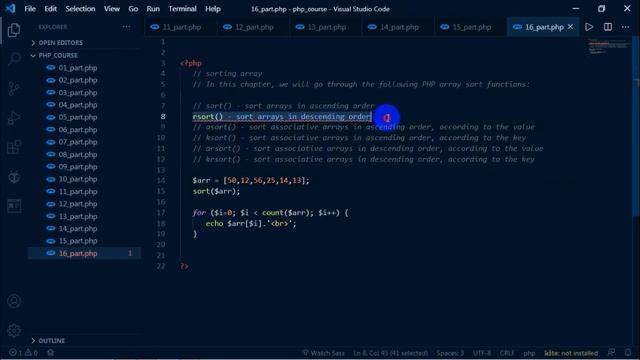This screenshot has width=640, height=360.
Task: Open the Manage gear icon
Action: (14, 331)
